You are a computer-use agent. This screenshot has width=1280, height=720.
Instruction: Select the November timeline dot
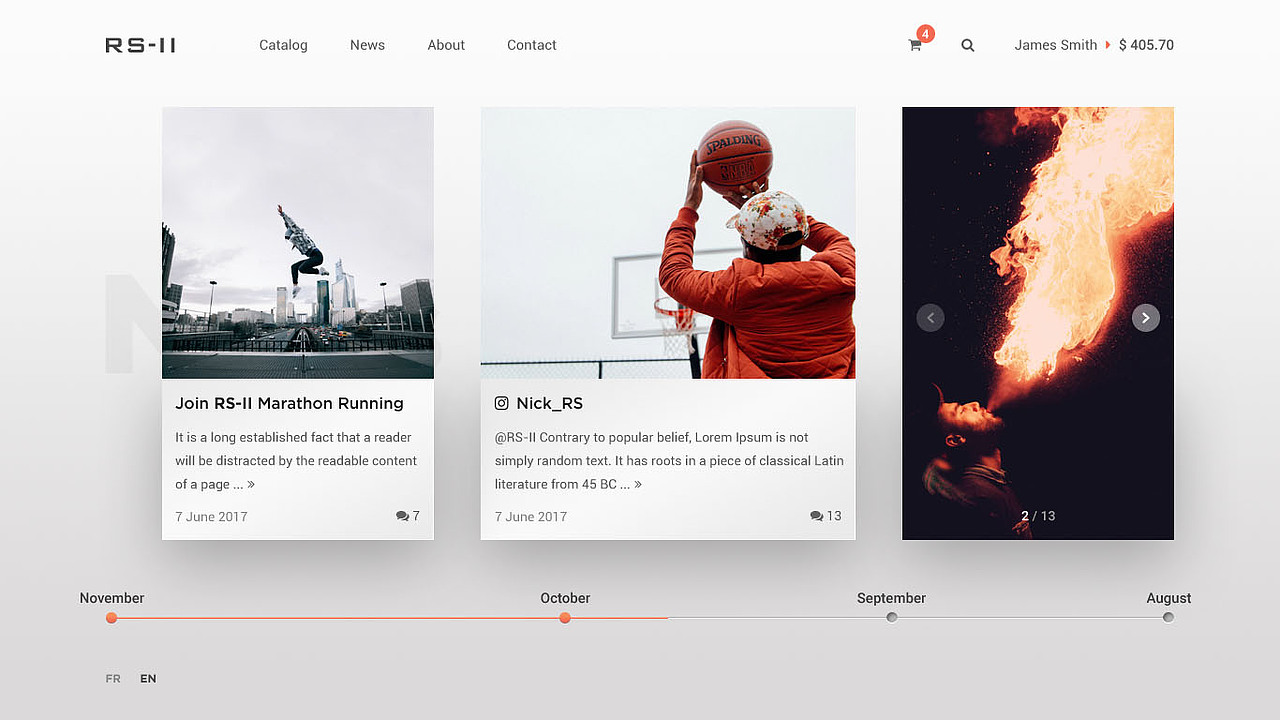[111, 618]
